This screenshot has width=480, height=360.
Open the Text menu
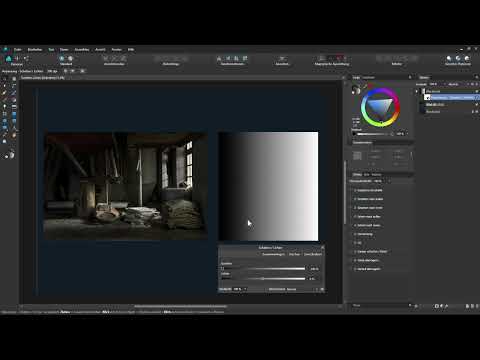pos(51,50)
